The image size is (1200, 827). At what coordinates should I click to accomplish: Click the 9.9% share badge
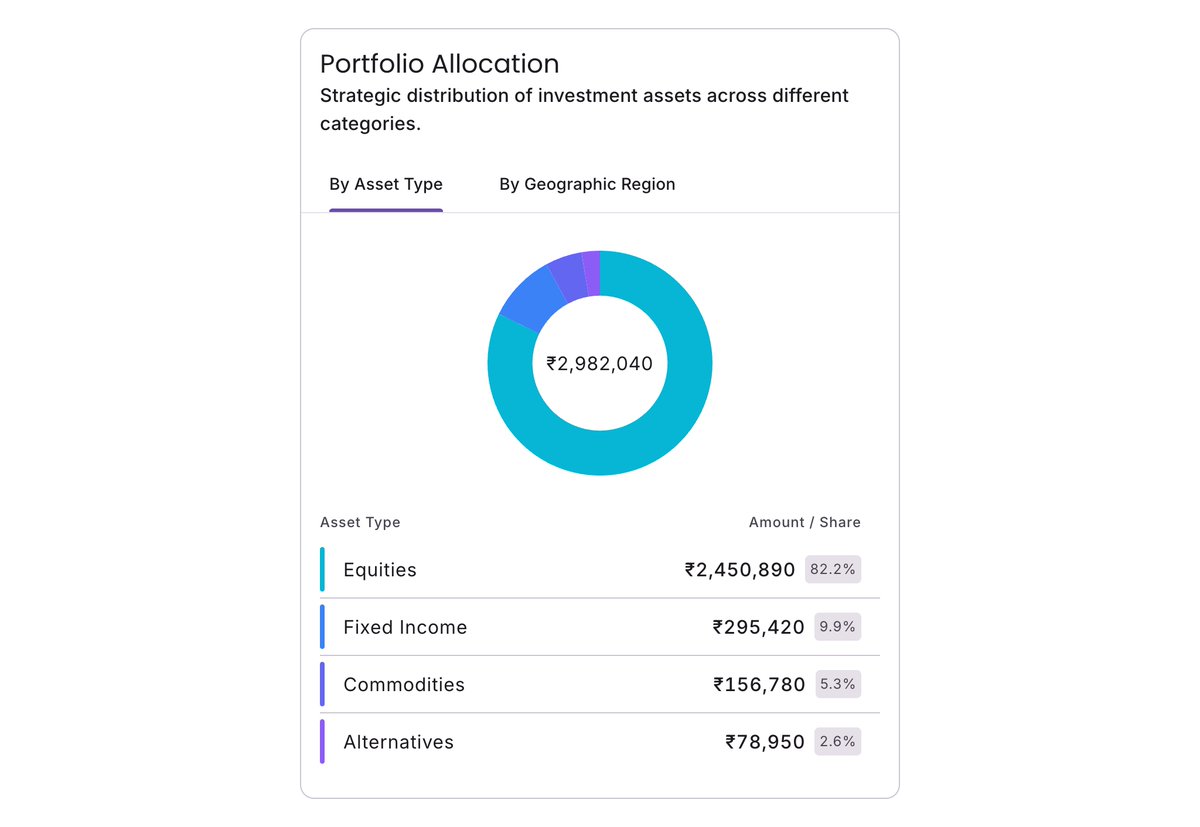(837, 627)
